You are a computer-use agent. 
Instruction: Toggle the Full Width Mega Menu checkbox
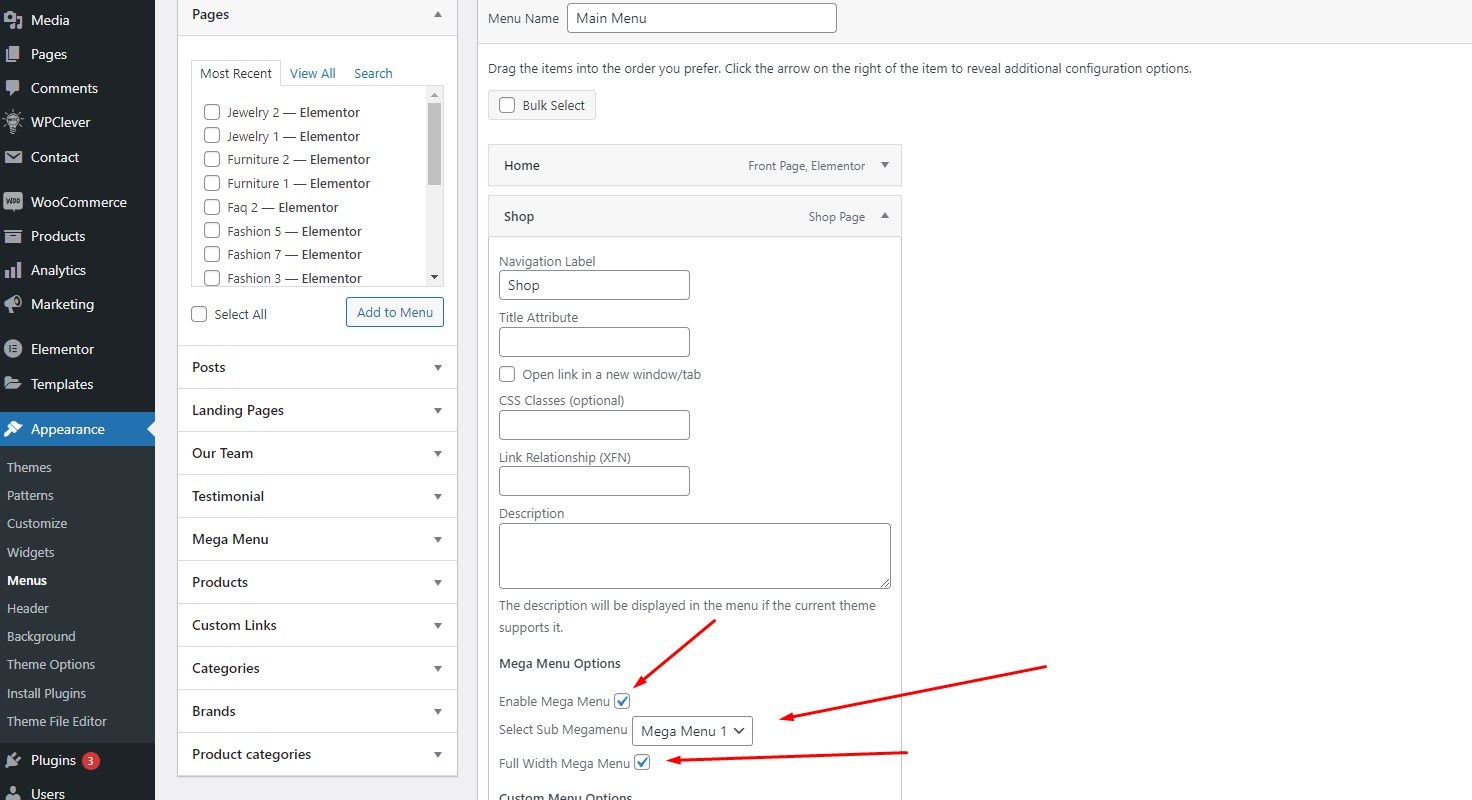pos(643,763)
